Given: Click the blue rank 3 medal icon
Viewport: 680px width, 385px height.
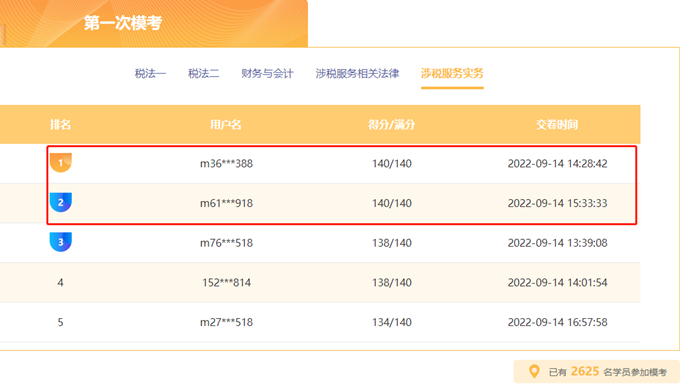Looking at the screenshot, I should coord(61,242).
